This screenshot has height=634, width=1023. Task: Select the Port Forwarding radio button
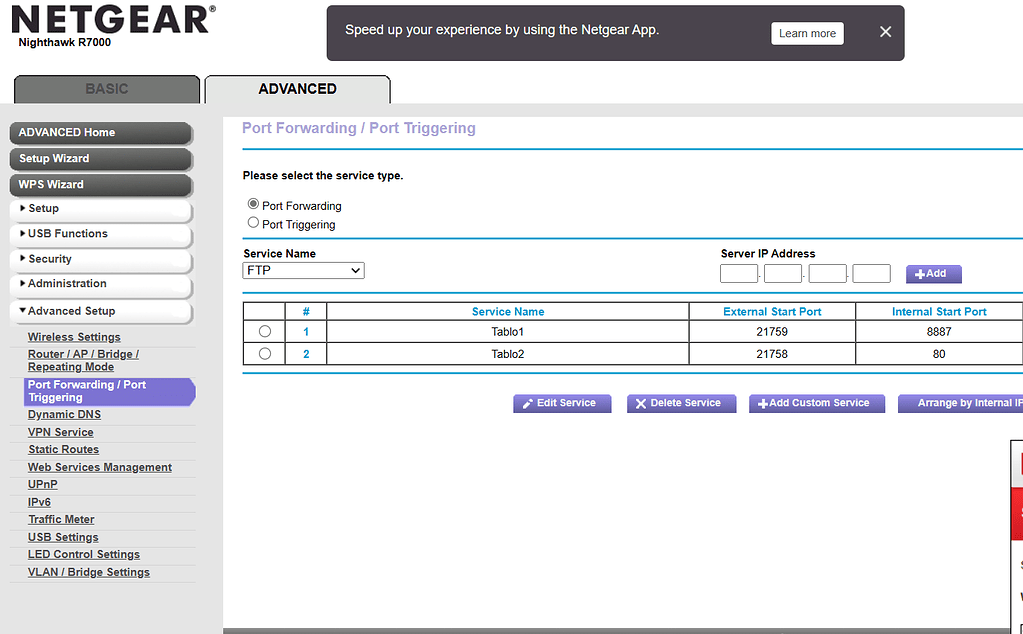point(253,204)
